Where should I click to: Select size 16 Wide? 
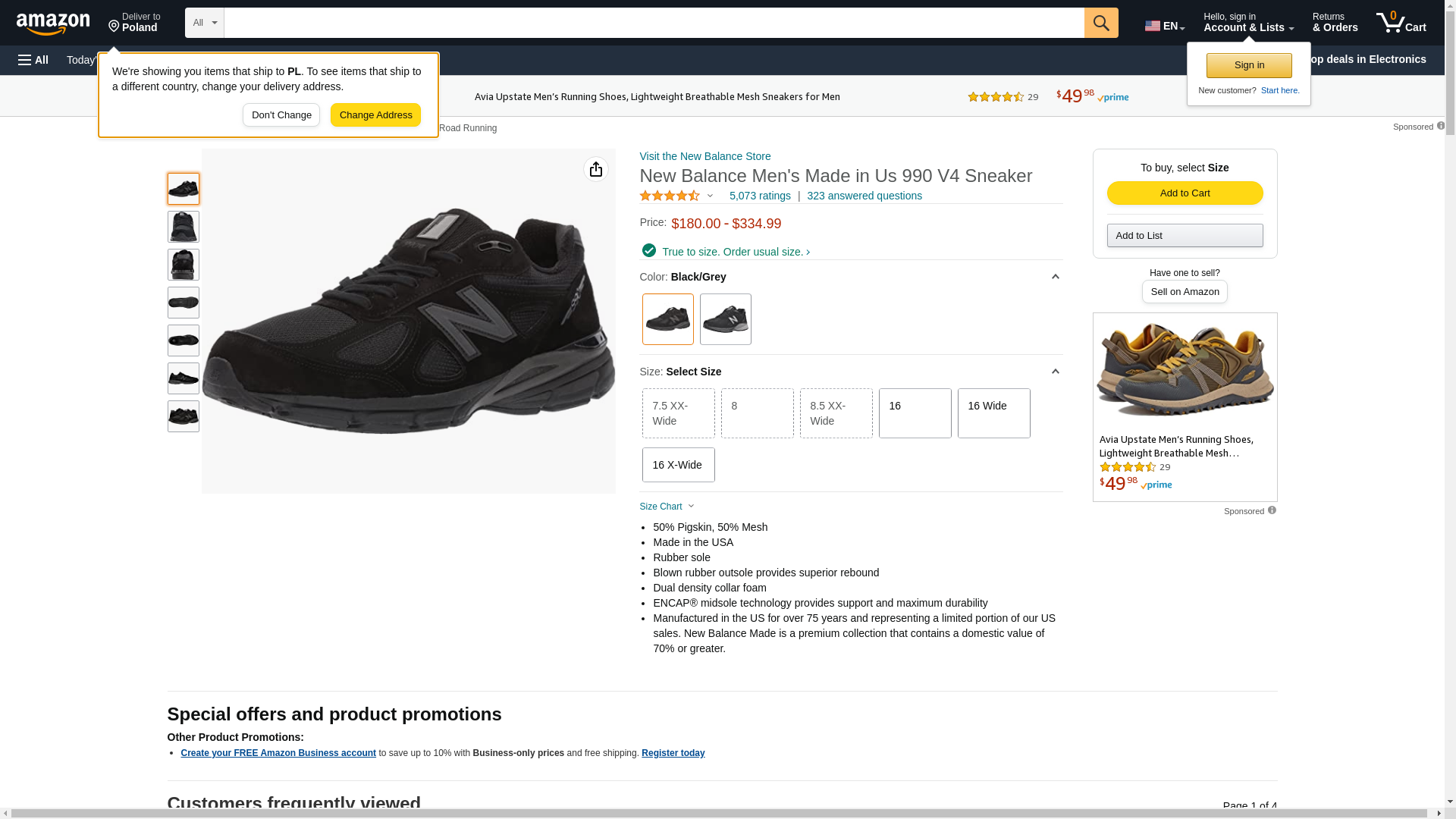click(x=993, y=413)
